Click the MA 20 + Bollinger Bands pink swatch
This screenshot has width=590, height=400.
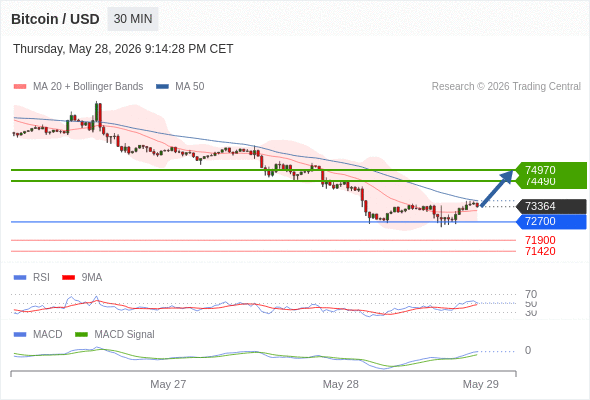(x=20, y=87)
